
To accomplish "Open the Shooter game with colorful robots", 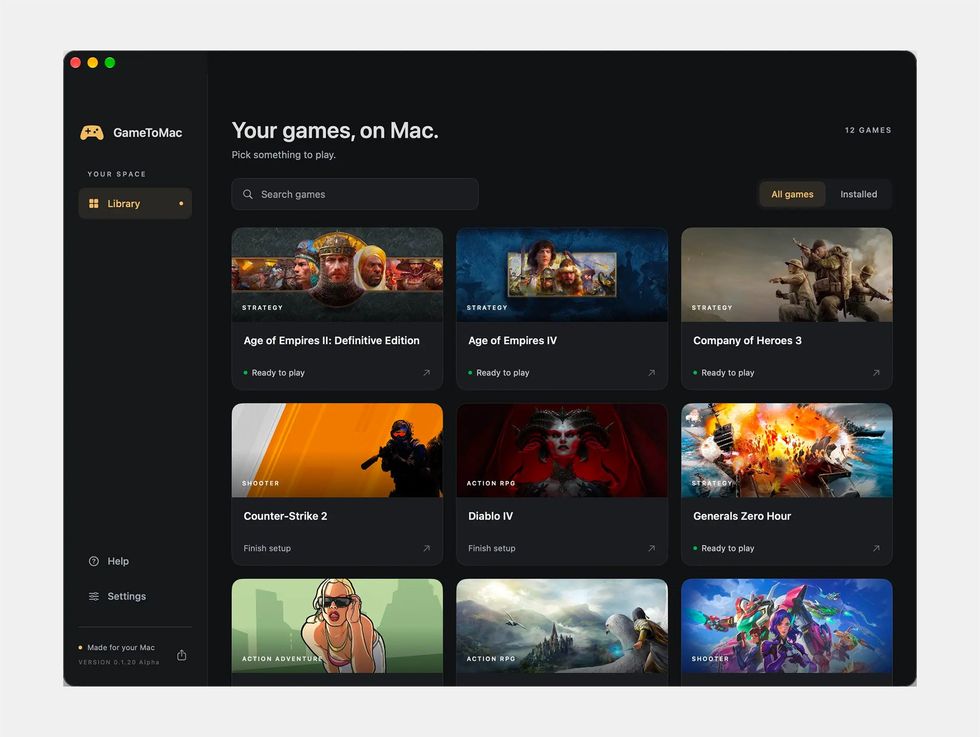I will coord(787,626).
